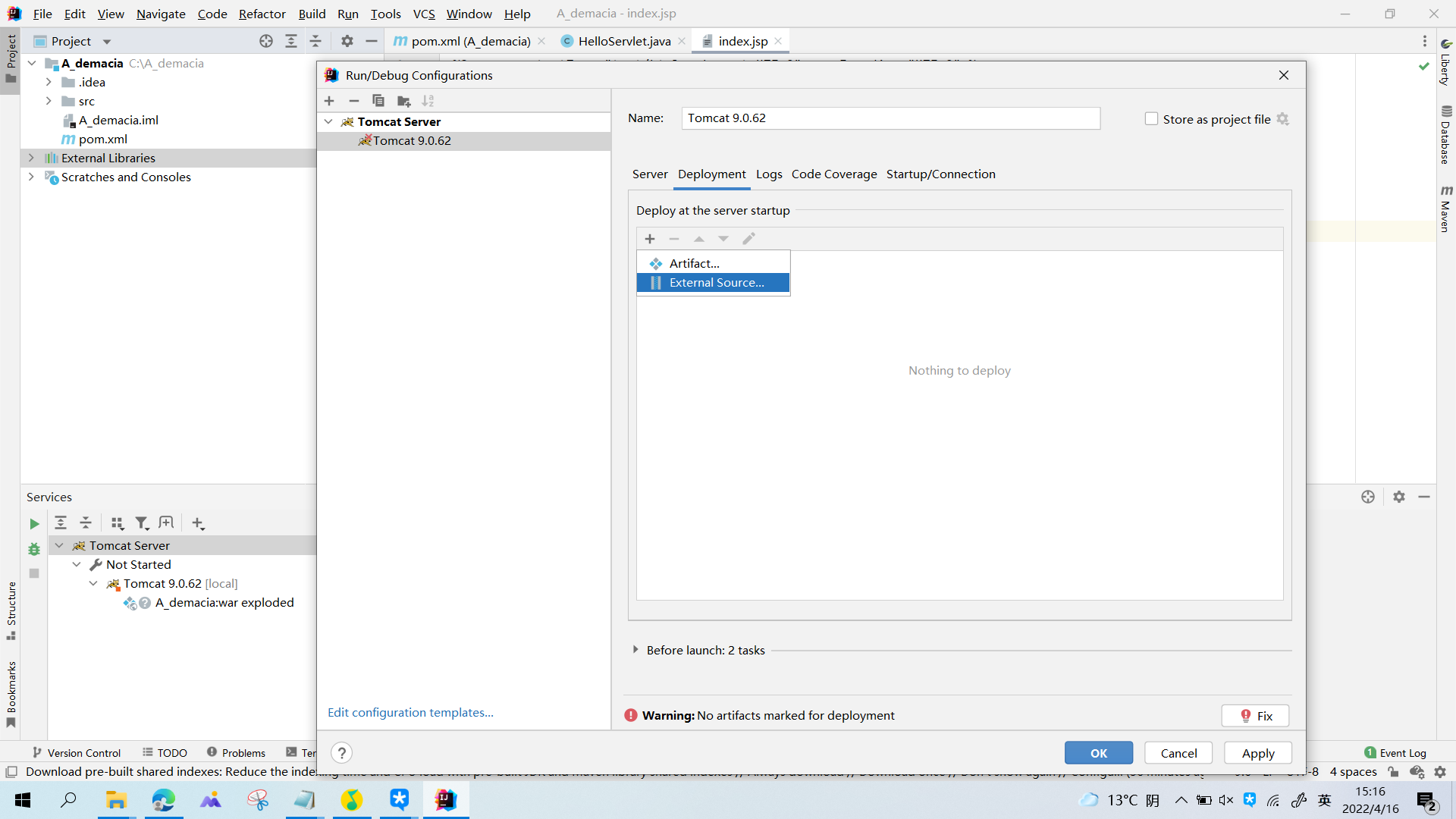Expand Before launch tasks section
Screen dimensions: 1456x819
635,650
